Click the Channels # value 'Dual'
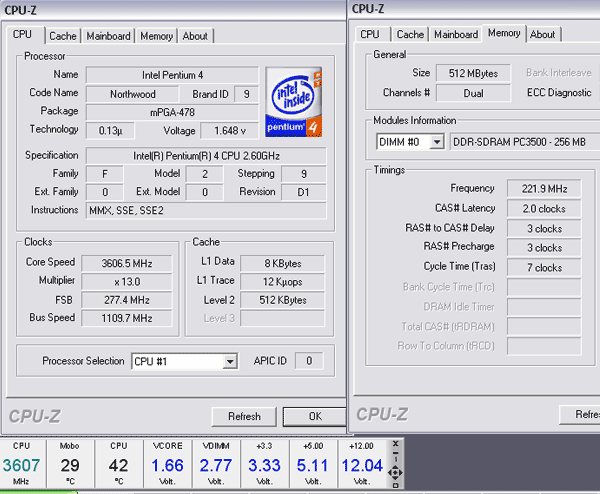This screenshot has width=600, height=494. point(473,93)
